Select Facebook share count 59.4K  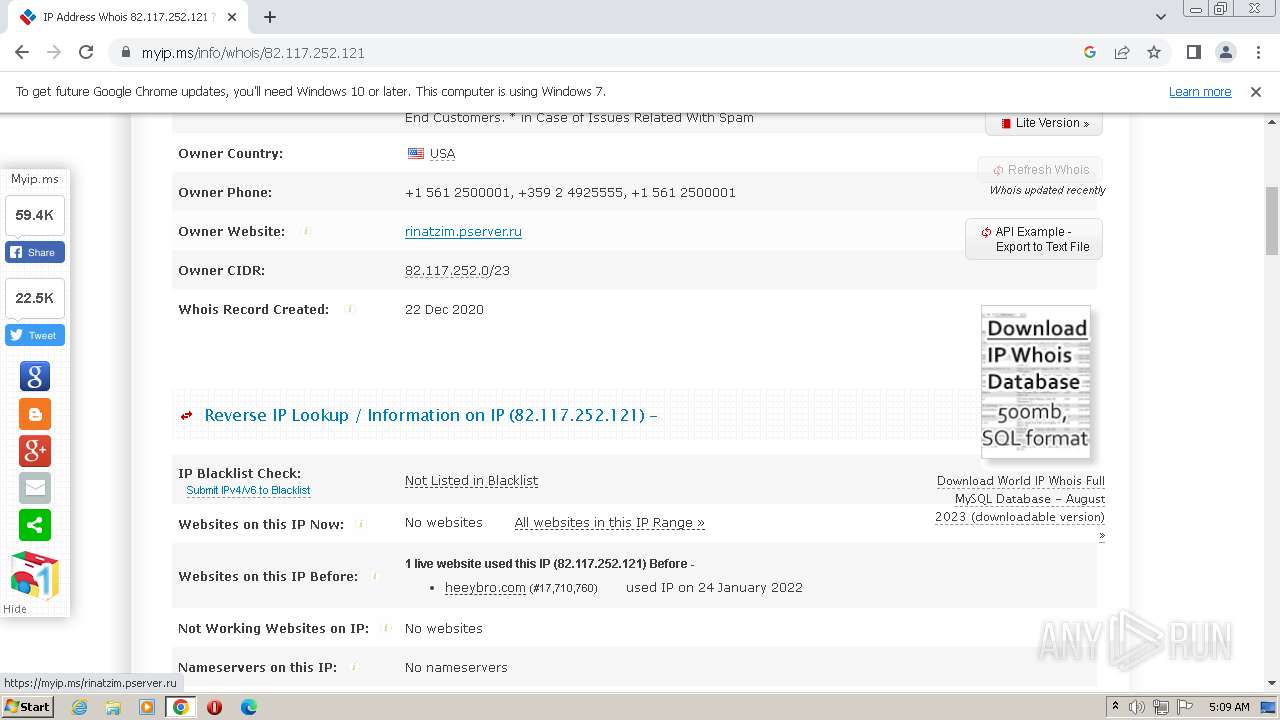35,215
